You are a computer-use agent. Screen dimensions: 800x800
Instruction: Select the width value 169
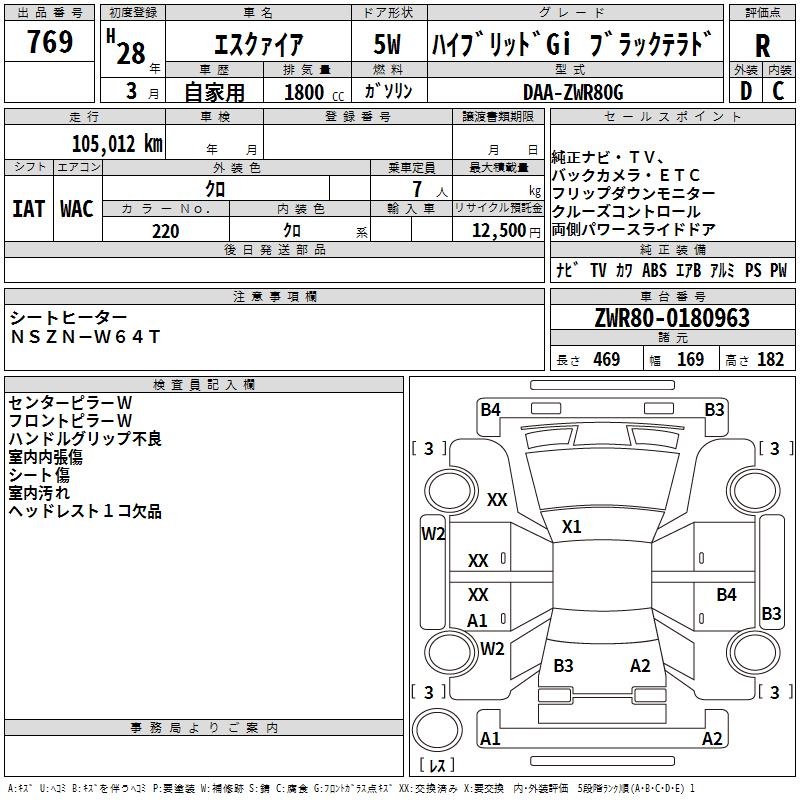coord(690,360)
